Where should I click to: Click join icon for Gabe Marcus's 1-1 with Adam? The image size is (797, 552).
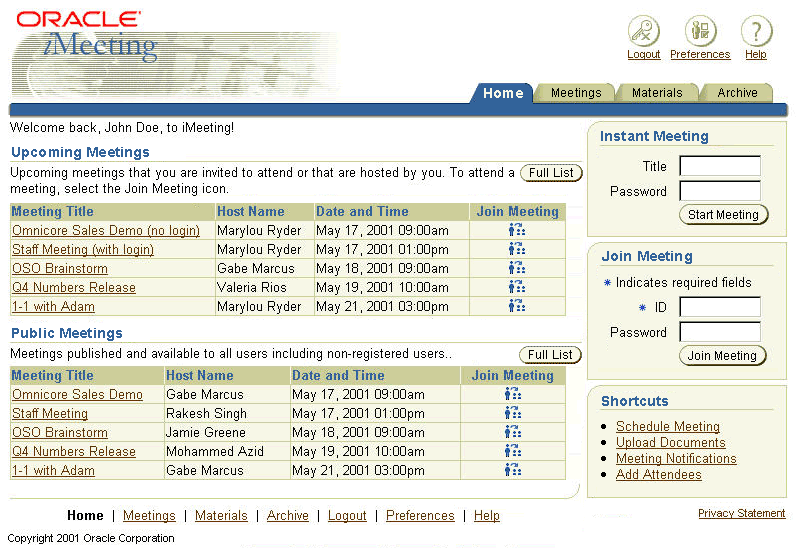[x=513, y=470]
